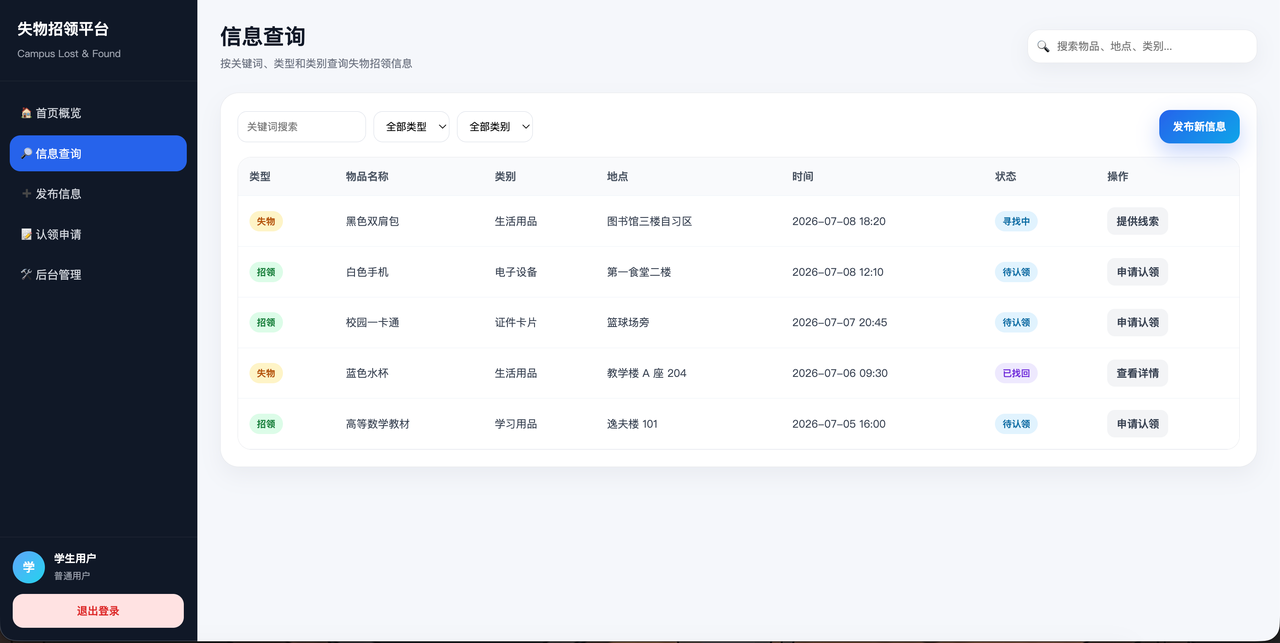Click the location 篮球场旁

pos(628,322)
